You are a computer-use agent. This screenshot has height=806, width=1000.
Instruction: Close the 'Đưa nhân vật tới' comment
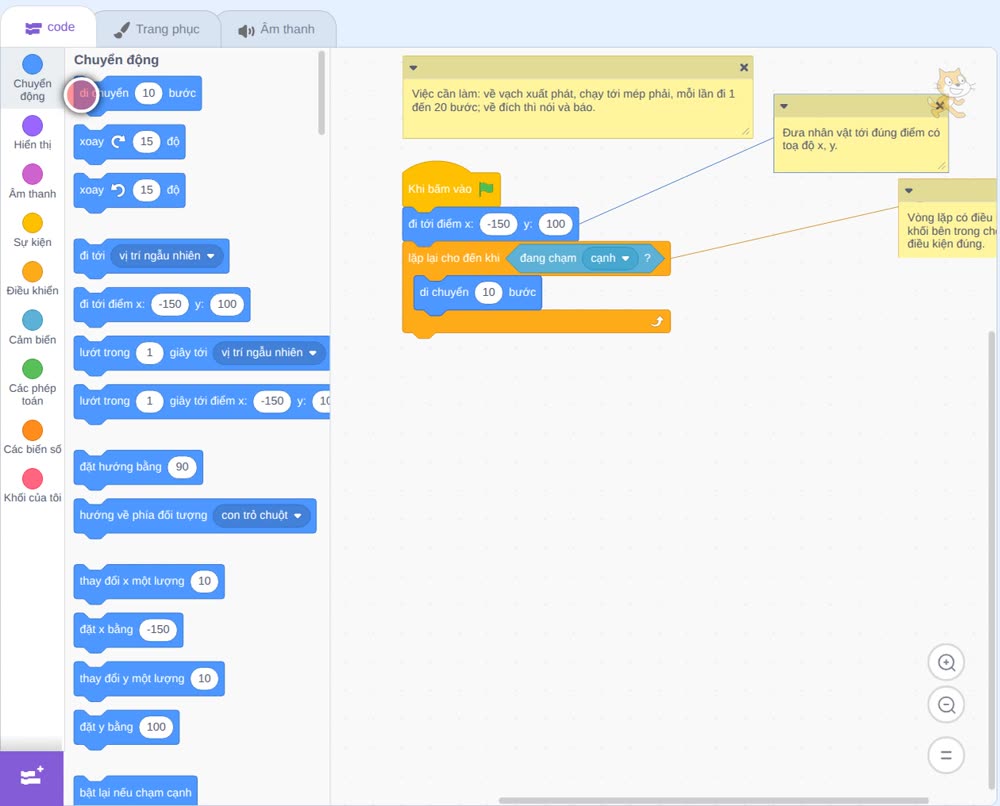point(939,106)
